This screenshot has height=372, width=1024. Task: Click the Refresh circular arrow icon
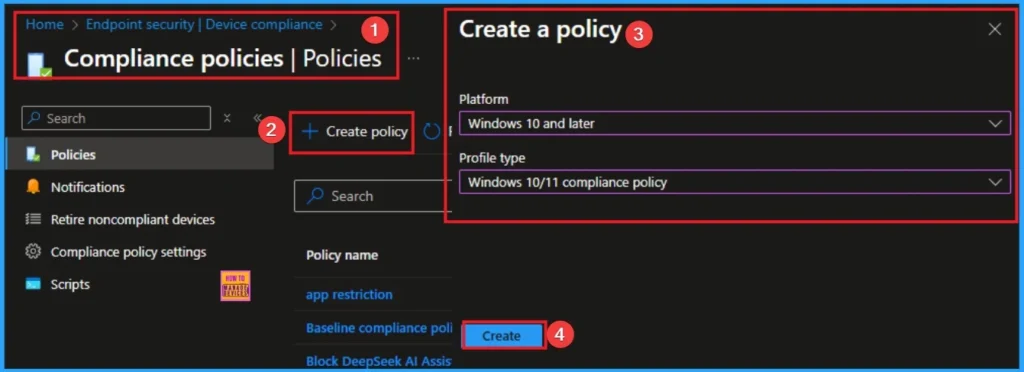432,132
